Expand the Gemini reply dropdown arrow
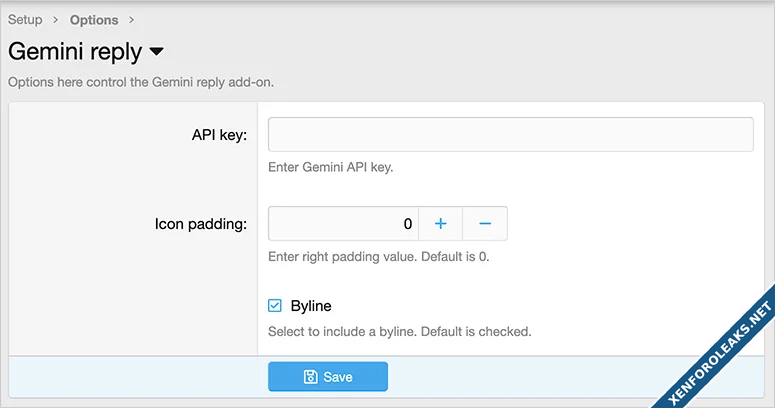The image size is (775, 408). 157,52
